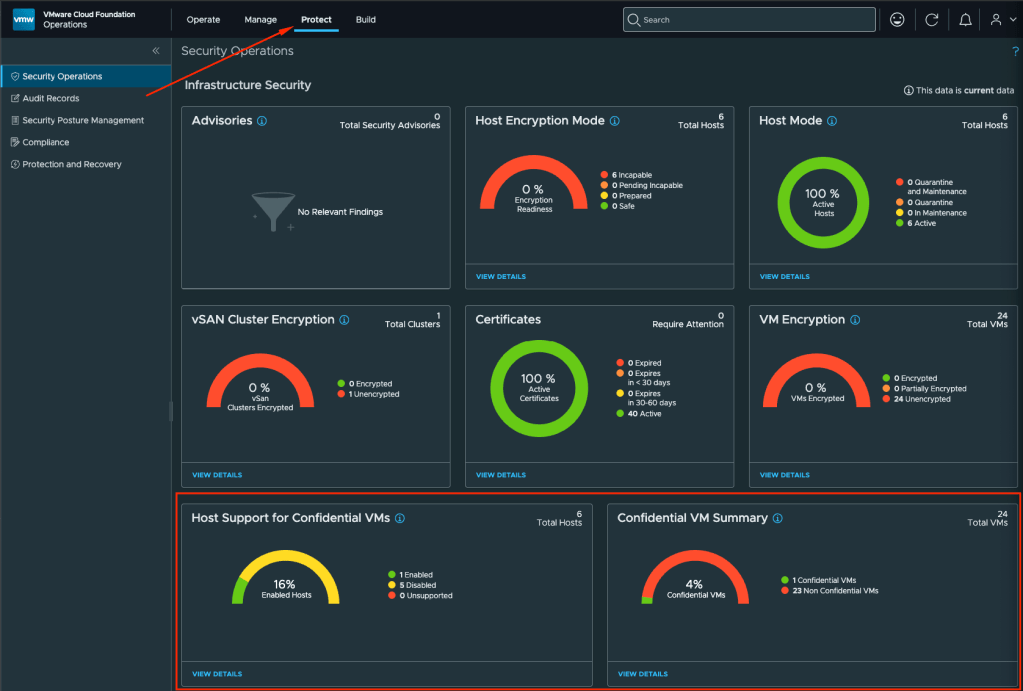Click the Security Posture Management icon
The width and height of the screenshot is (1023, 691).
(15, 120)
